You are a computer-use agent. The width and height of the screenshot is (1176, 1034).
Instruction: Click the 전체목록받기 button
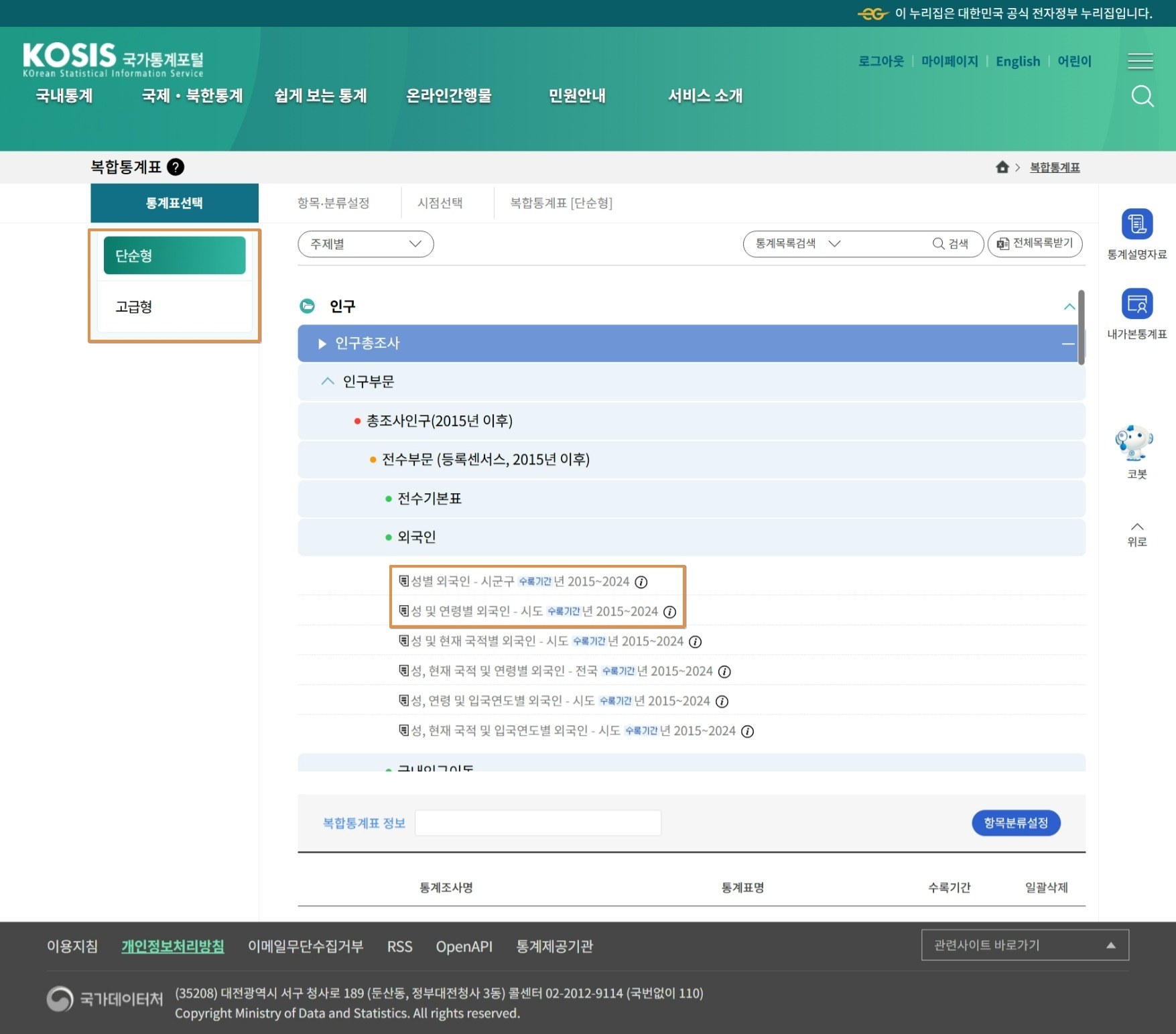pyautogui.click(x=1035, y=243)
